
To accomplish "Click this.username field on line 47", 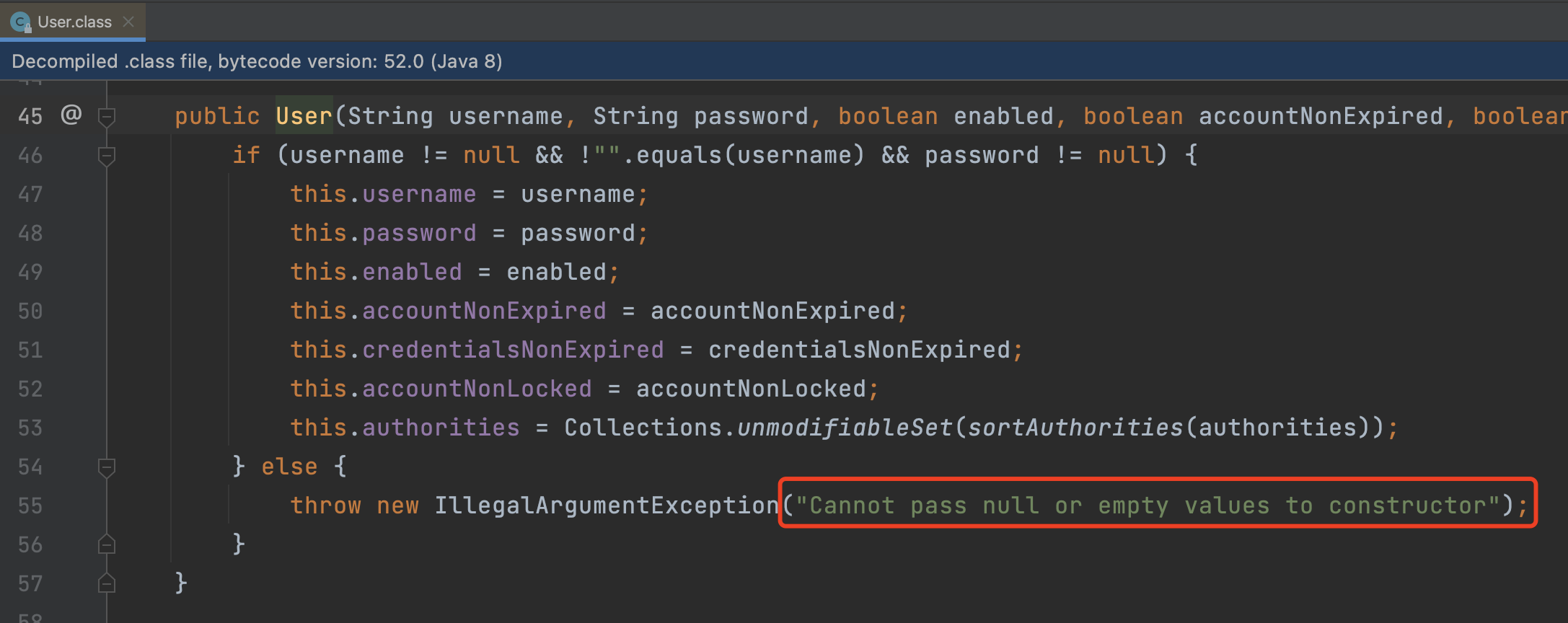I will pos(383,194).
